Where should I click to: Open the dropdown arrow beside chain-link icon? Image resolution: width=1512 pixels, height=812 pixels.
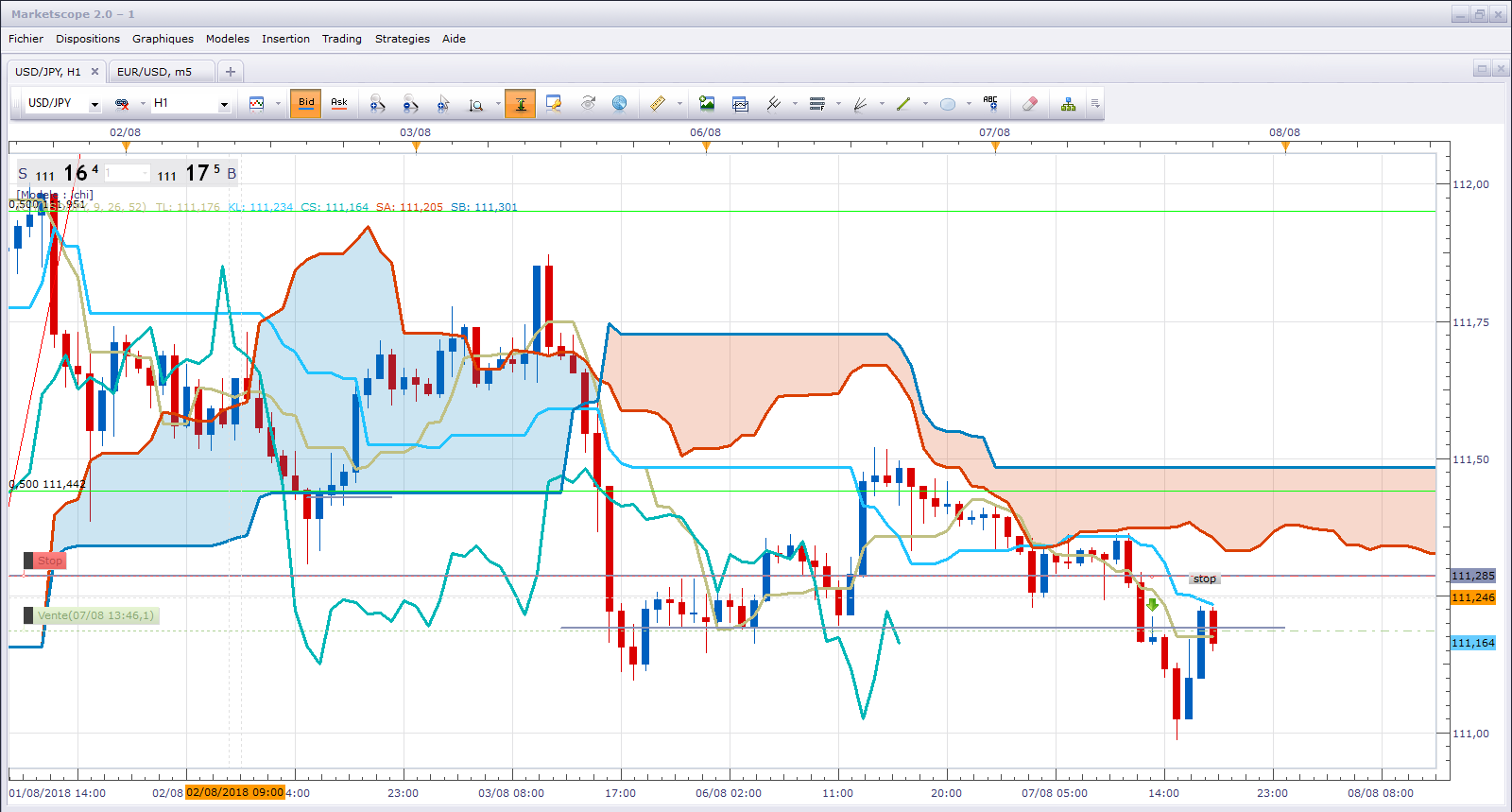click(143, 104)
